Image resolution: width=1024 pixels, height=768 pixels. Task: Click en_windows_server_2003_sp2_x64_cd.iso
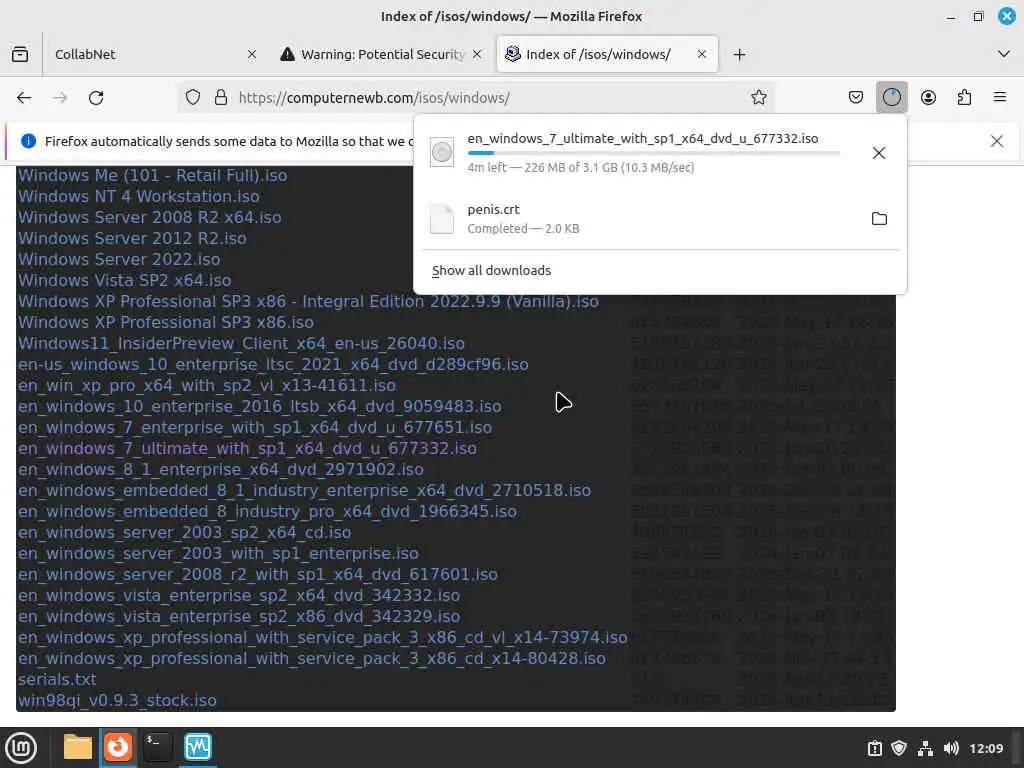tap(184, 533)
